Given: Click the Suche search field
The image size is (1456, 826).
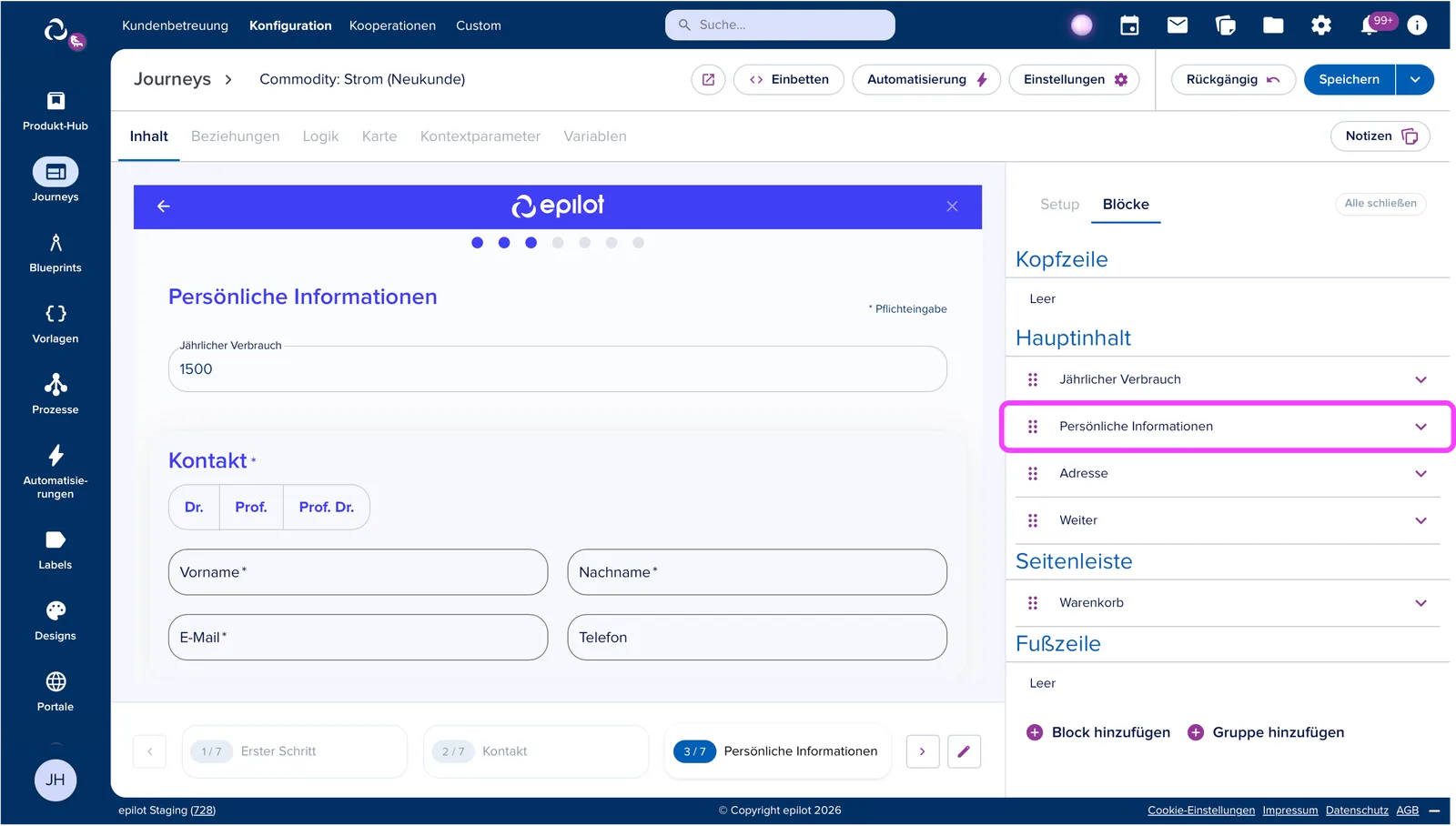Looking at the screenshot, I should tap(780, 25).
